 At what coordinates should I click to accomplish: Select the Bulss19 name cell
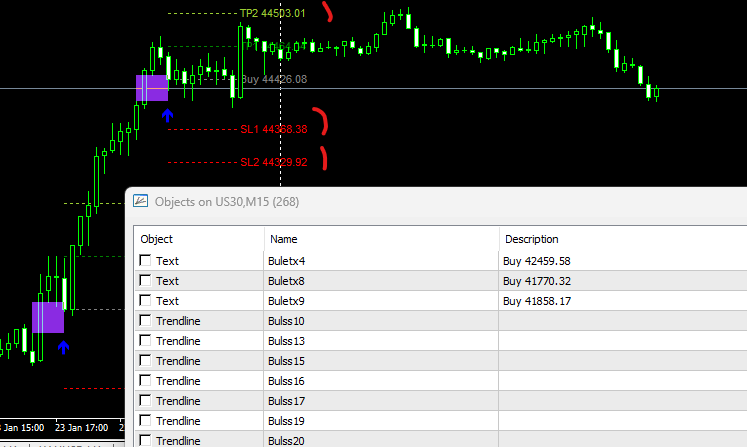pyautogui.click(x=381, y=421)
